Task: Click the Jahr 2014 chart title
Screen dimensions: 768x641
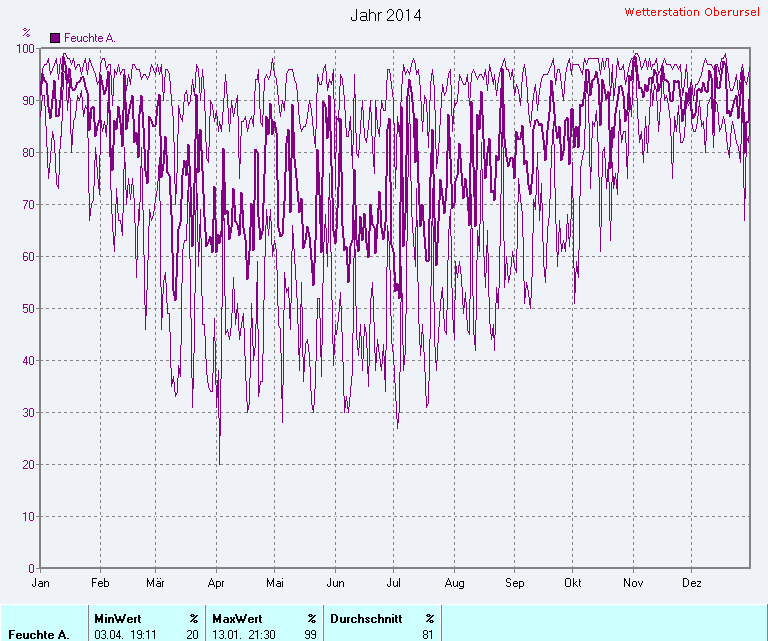Action: click(386, 16)
